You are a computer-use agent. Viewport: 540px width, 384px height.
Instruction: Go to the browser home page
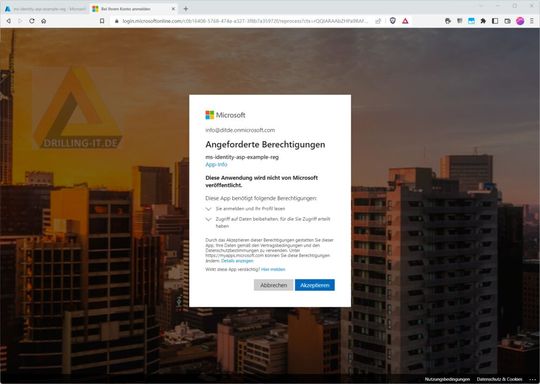point(44,21)
